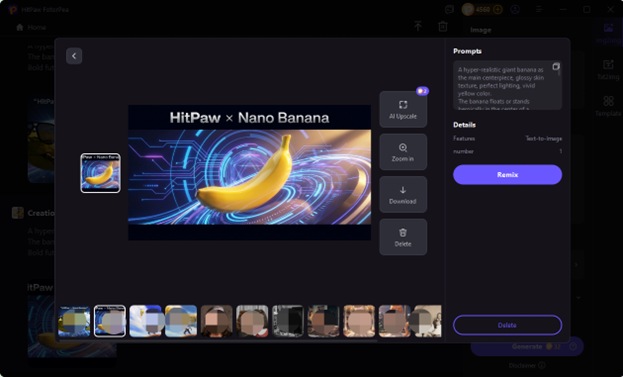Click the plus icon to add credits
The image size is (623, 377).
tap(497, 10)
